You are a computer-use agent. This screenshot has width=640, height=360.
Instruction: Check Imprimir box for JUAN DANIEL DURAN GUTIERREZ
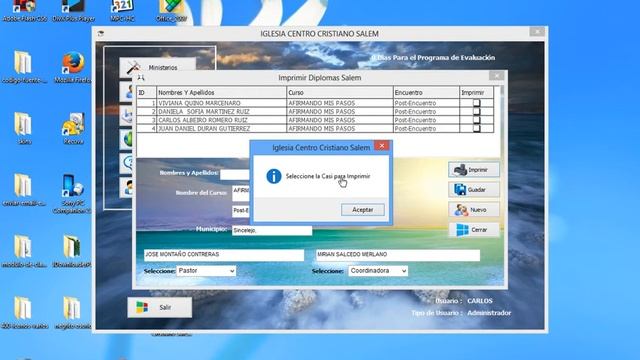[476, 128]
